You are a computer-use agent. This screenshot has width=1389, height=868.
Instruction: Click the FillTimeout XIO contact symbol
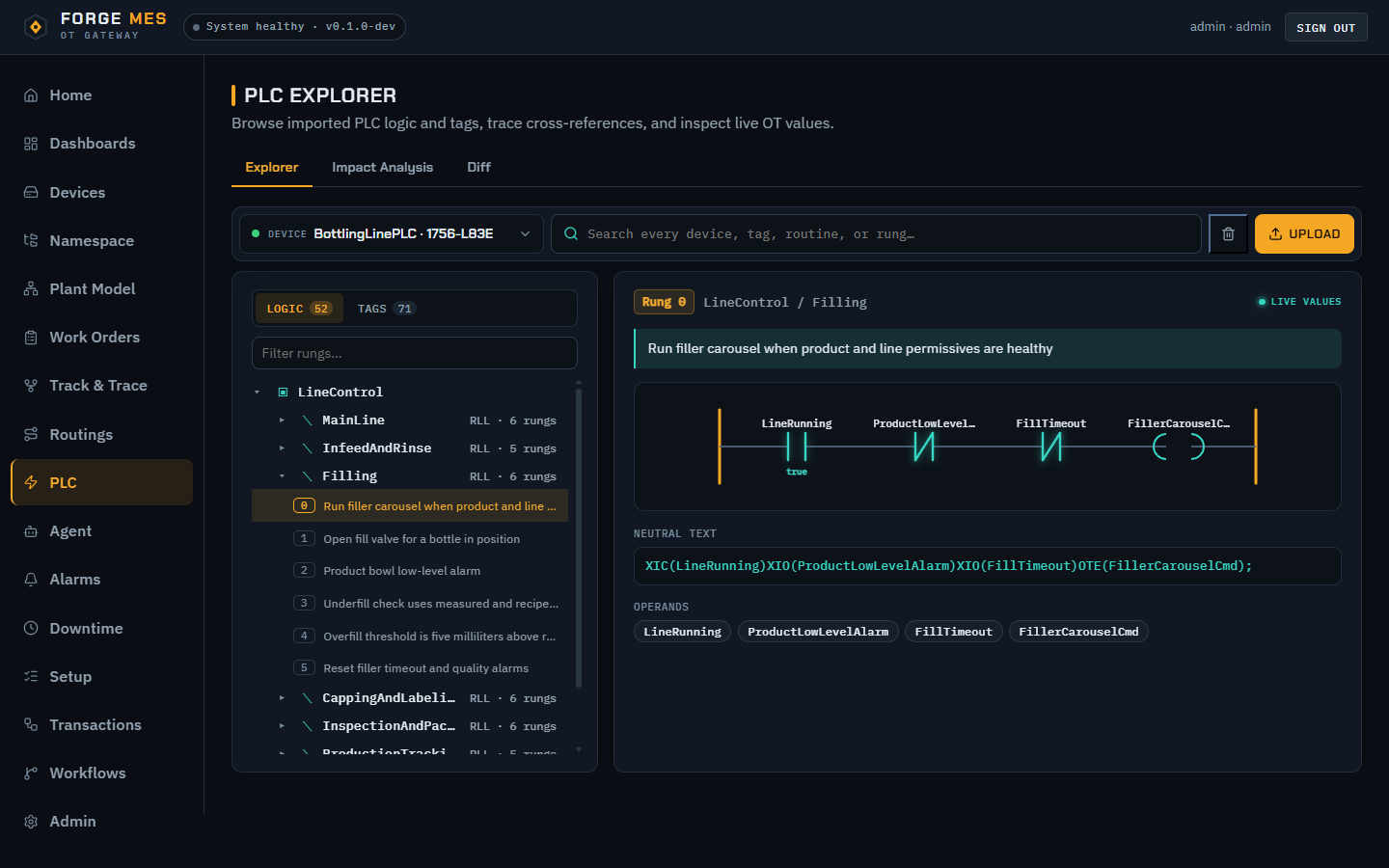pos(1051,447)
